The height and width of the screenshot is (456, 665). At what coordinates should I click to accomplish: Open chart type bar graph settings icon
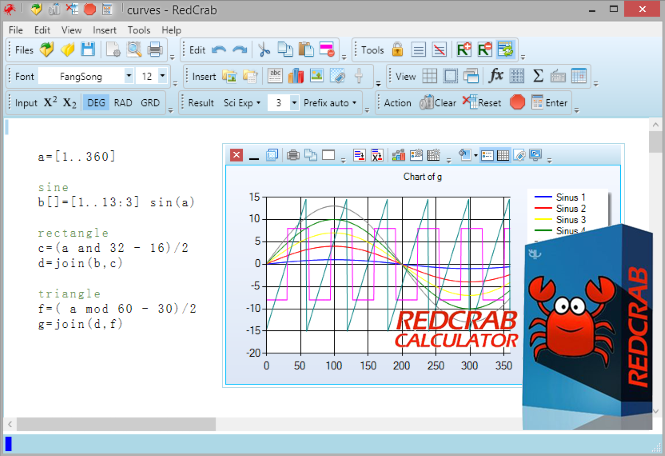point(398,155)
